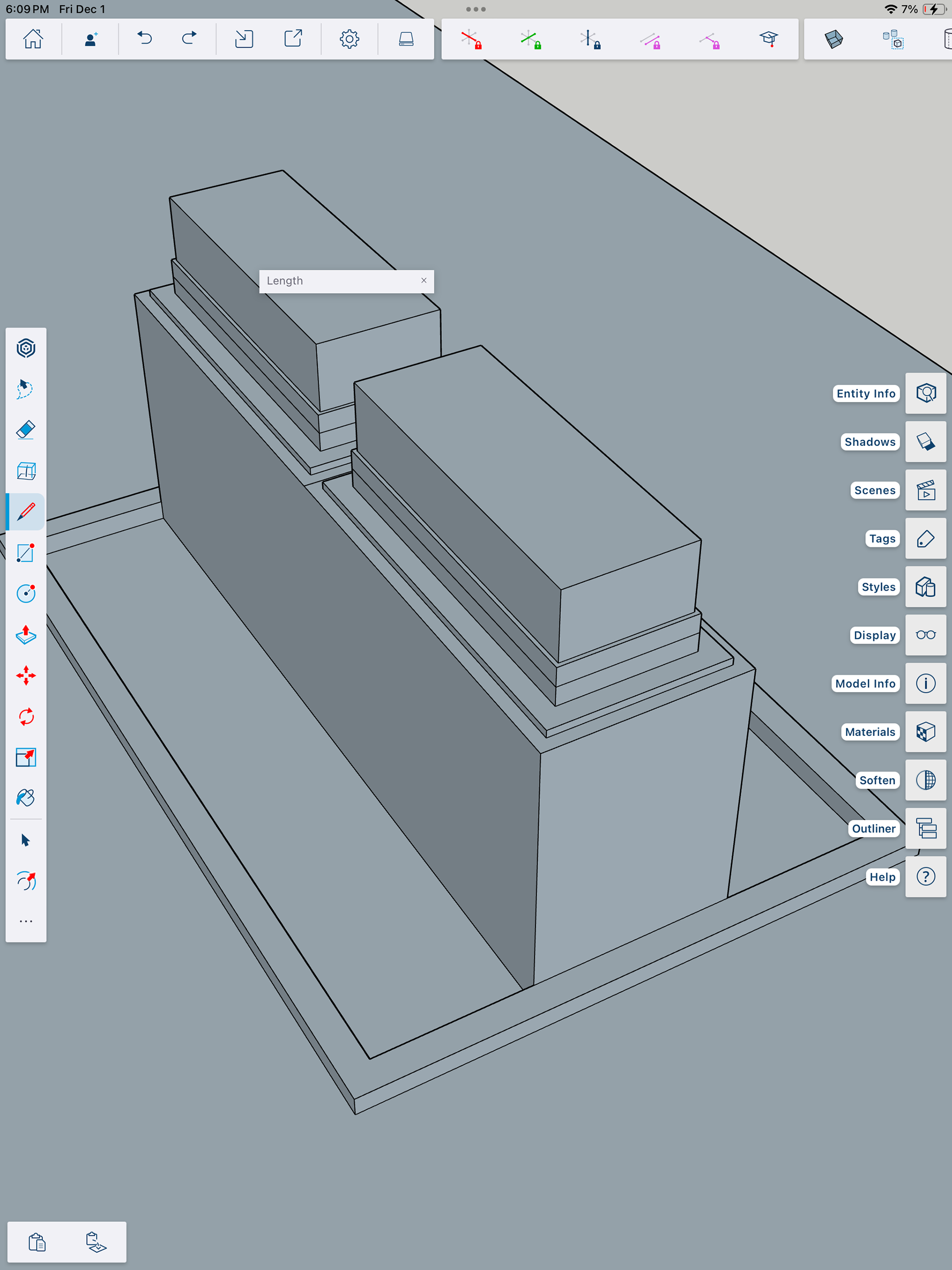Screen dimensions: 952x1270
Task: Select the Push/Pull tool
Action: (x=26, y=634)
